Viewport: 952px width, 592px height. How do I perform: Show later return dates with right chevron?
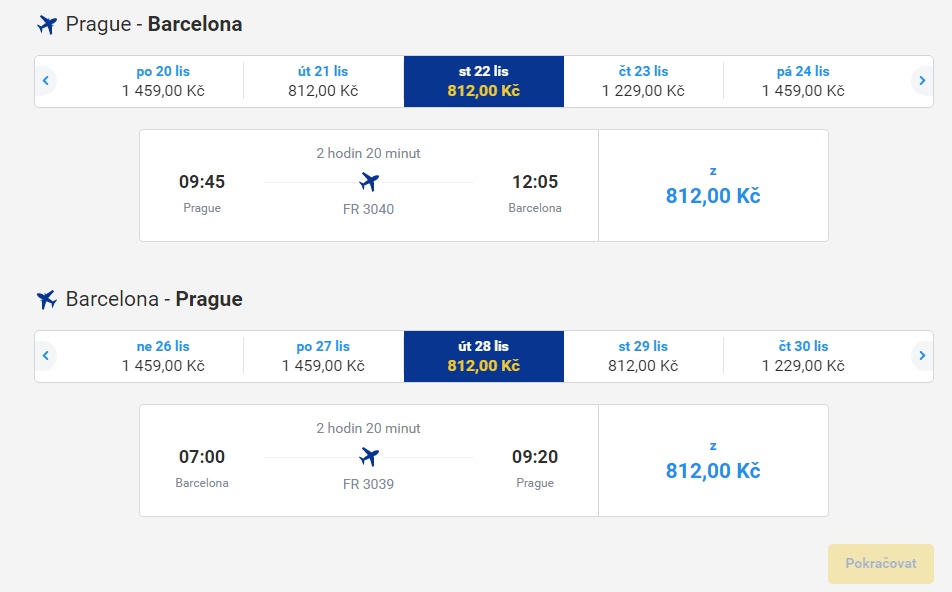click(x=922, y=356)
